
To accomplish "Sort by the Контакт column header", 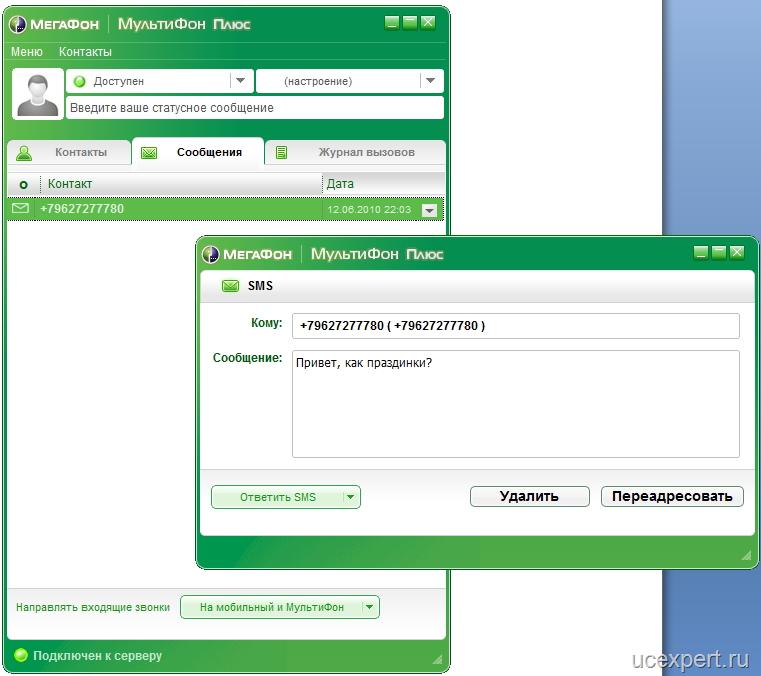I will pos(181,184).
